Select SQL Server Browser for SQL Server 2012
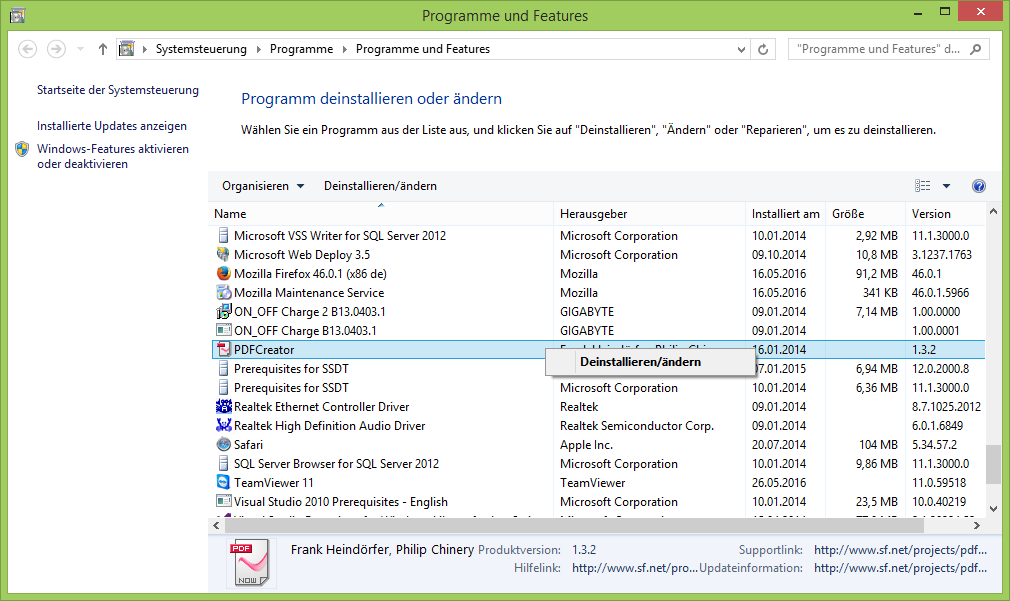The width and height of the screenshot is (1010, 601). pyautogui.click(x=598, y=464)
